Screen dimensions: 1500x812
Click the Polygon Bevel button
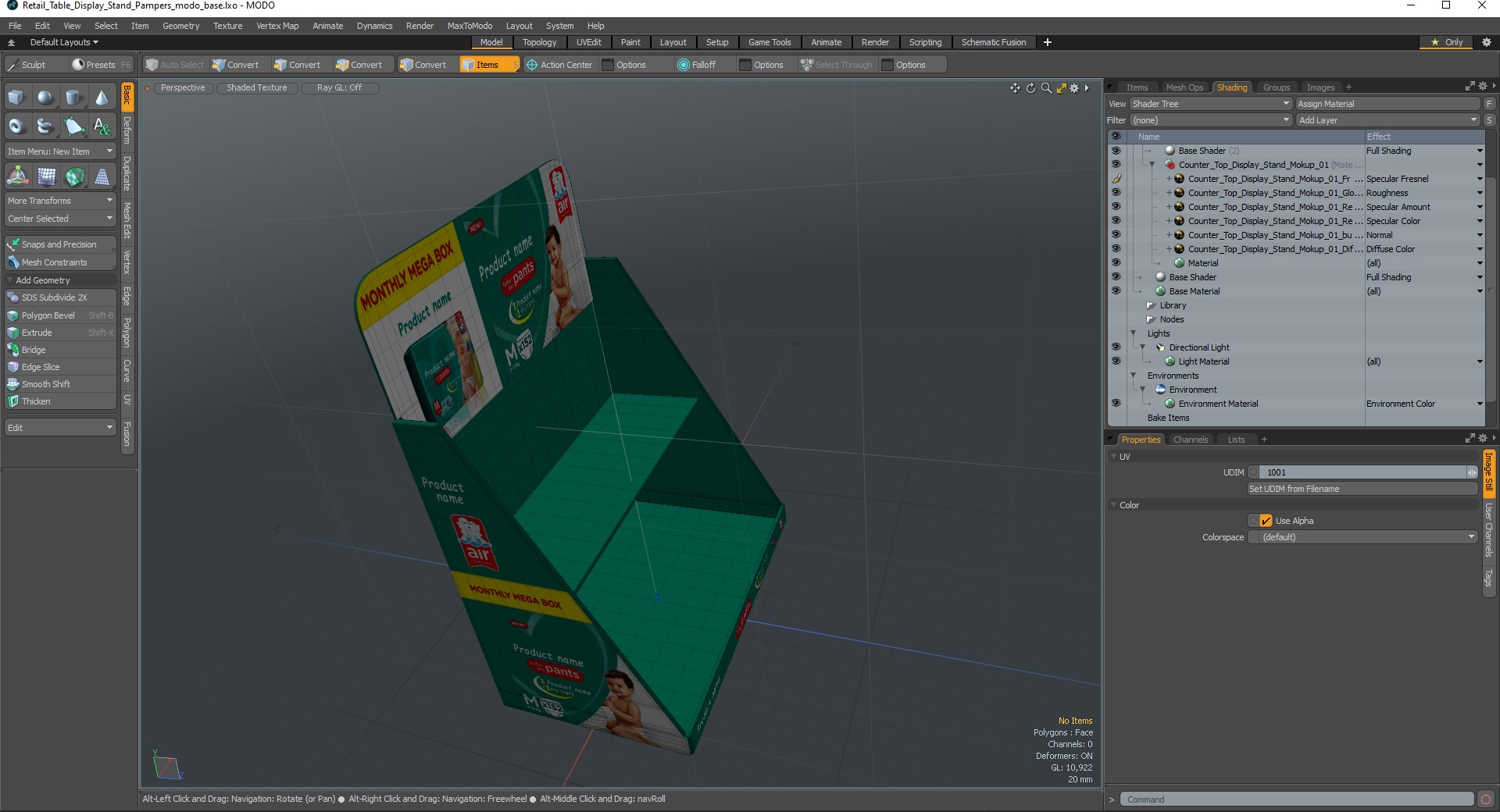click(60, 315)
